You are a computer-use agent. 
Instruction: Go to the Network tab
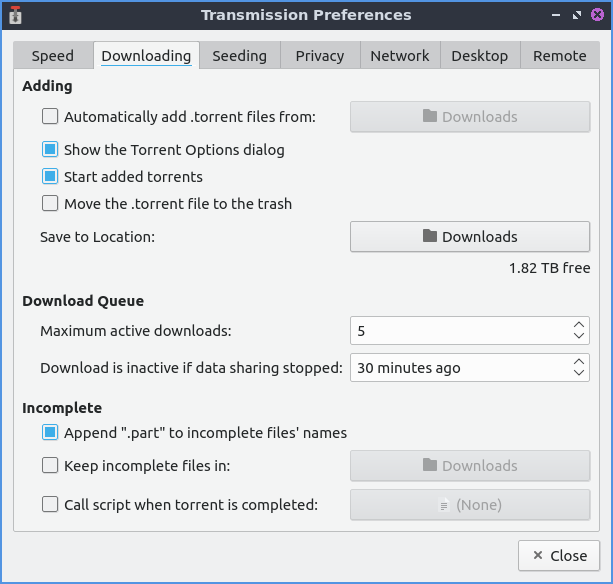pyautogui.click(x=400, y=56)
